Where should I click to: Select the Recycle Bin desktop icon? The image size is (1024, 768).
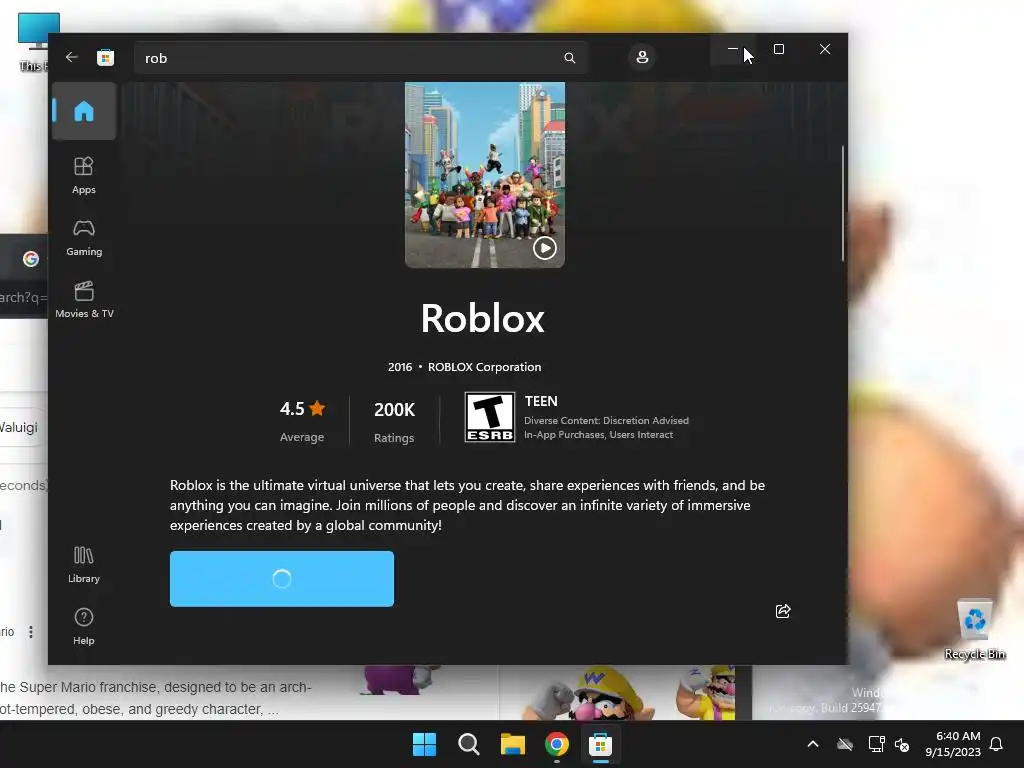pos(974,629)
